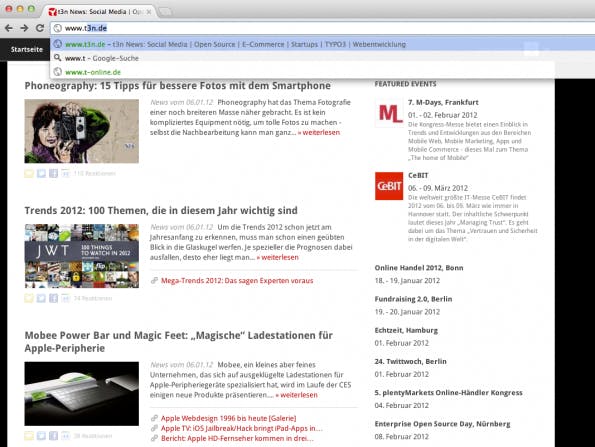Image resolution: width=595 pixels, height=447 pixels.
Task: Click the globe icon beside www.t-online.de suggestion
Action: (x=58, y=72)
